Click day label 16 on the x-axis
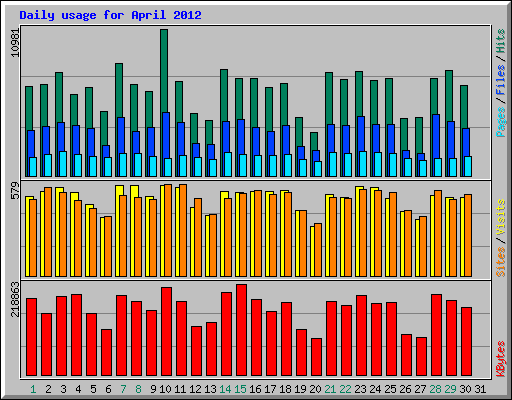 click(x=255, y=389)
